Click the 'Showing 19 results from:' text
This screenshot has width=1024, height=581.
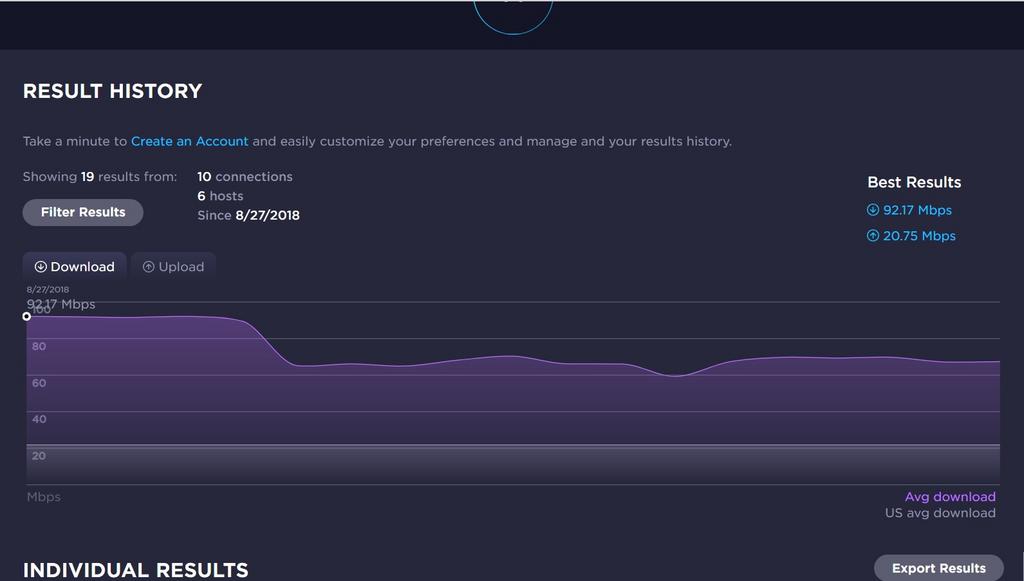pyautogui.click(x=100, y=176)
